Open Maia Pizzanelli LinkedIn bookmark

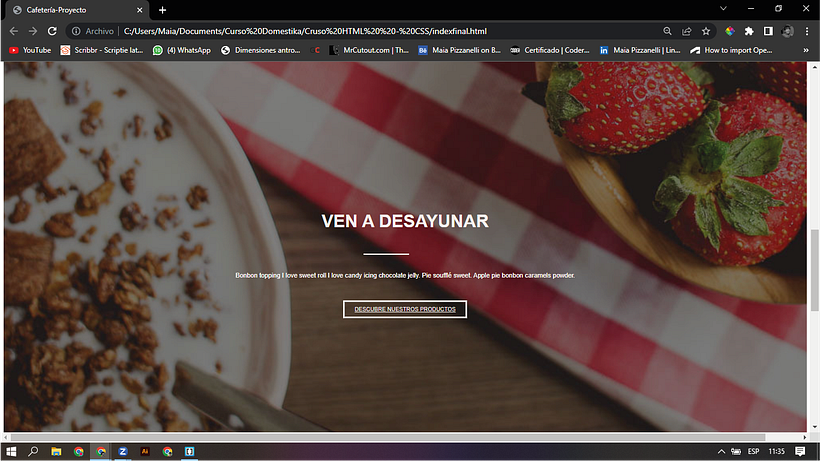point(640,50)
